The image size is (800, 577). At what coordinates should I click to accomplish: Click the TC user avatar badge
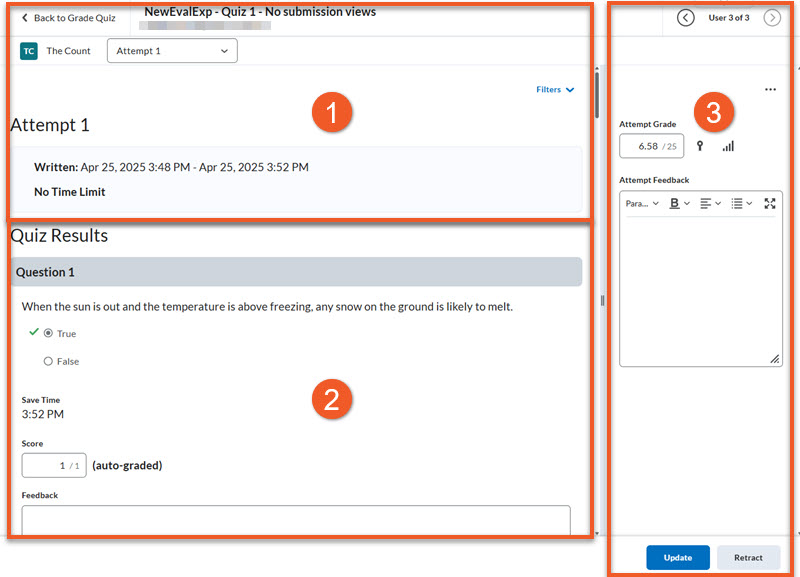pyautogui.click(x=29, y=51)
